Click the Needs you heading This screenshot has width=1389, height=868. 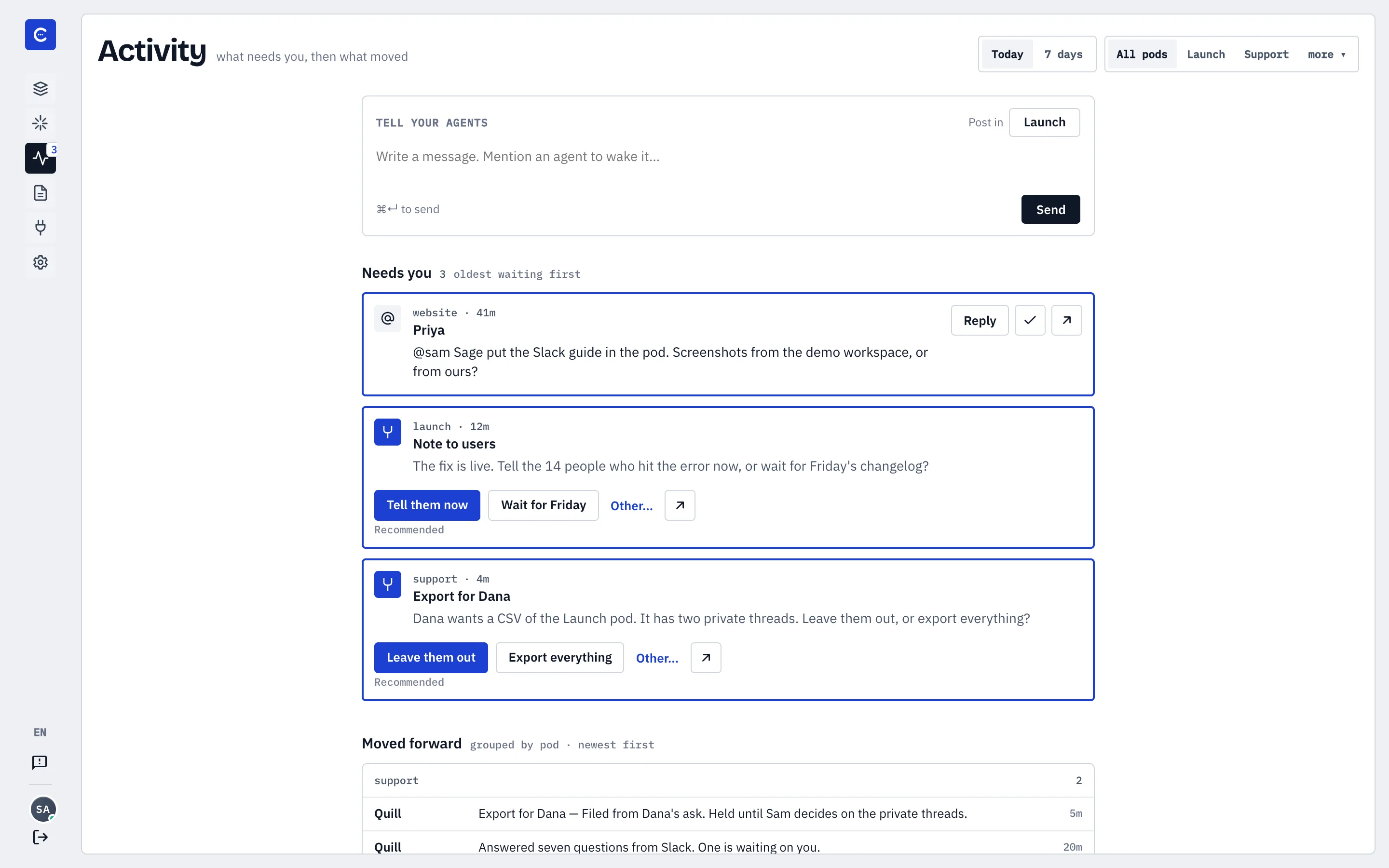(396, 272)
